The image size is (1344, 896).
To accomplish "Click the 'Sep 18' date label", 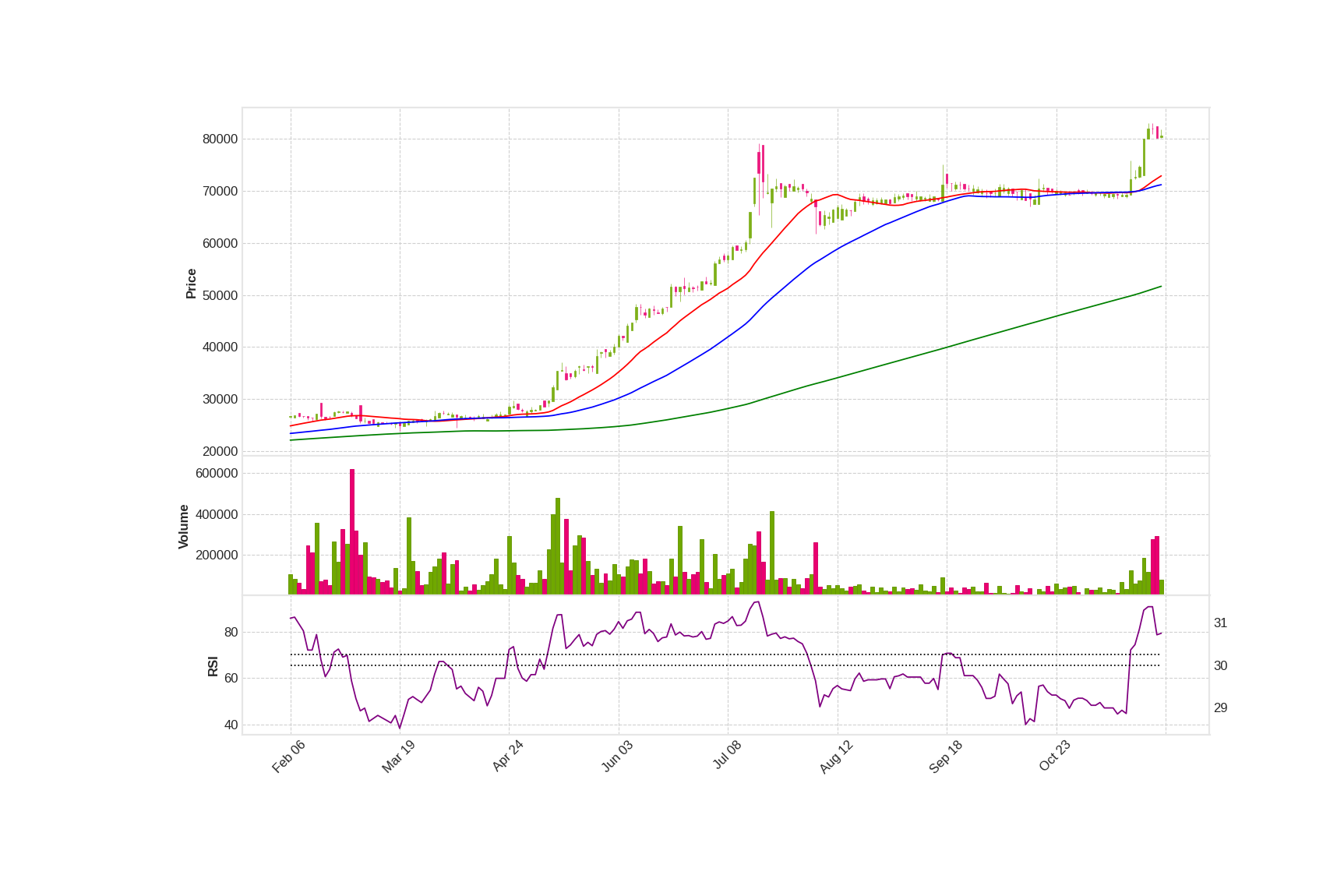I will pyautogui.click(x=946, y=757).
